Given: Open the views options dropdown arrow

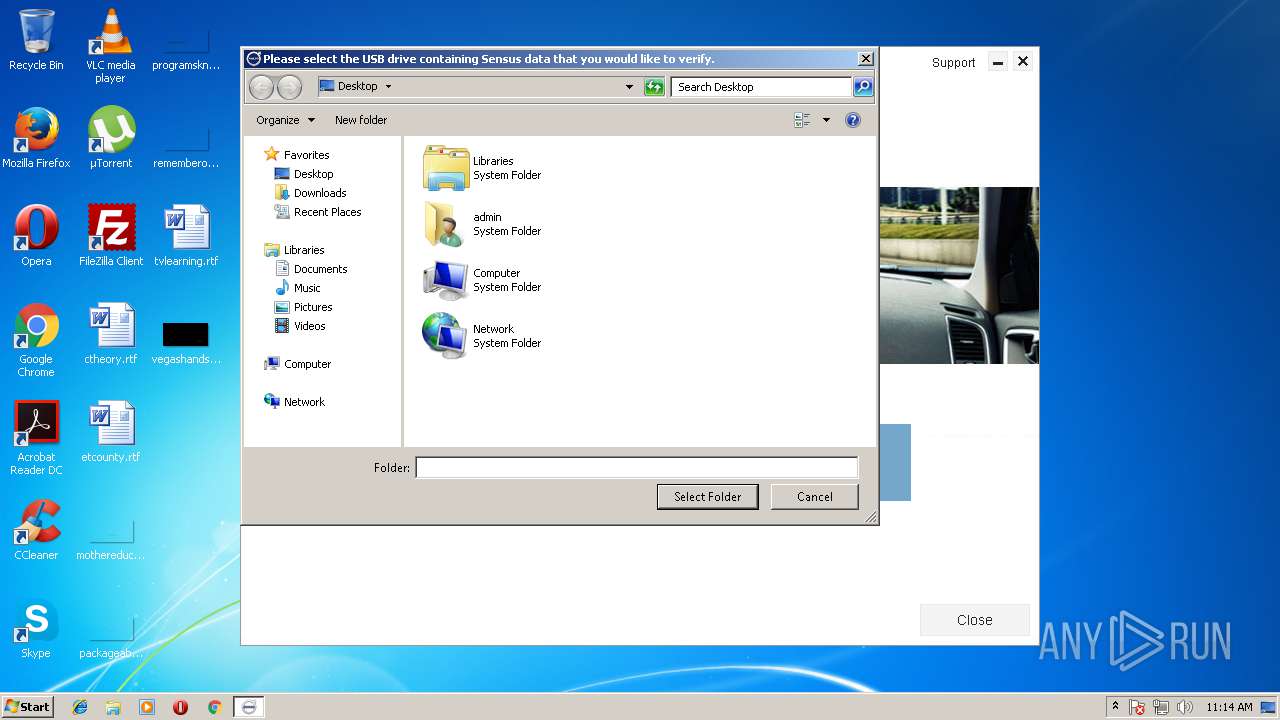Looking at the screenshot, I should coord(826,120).
